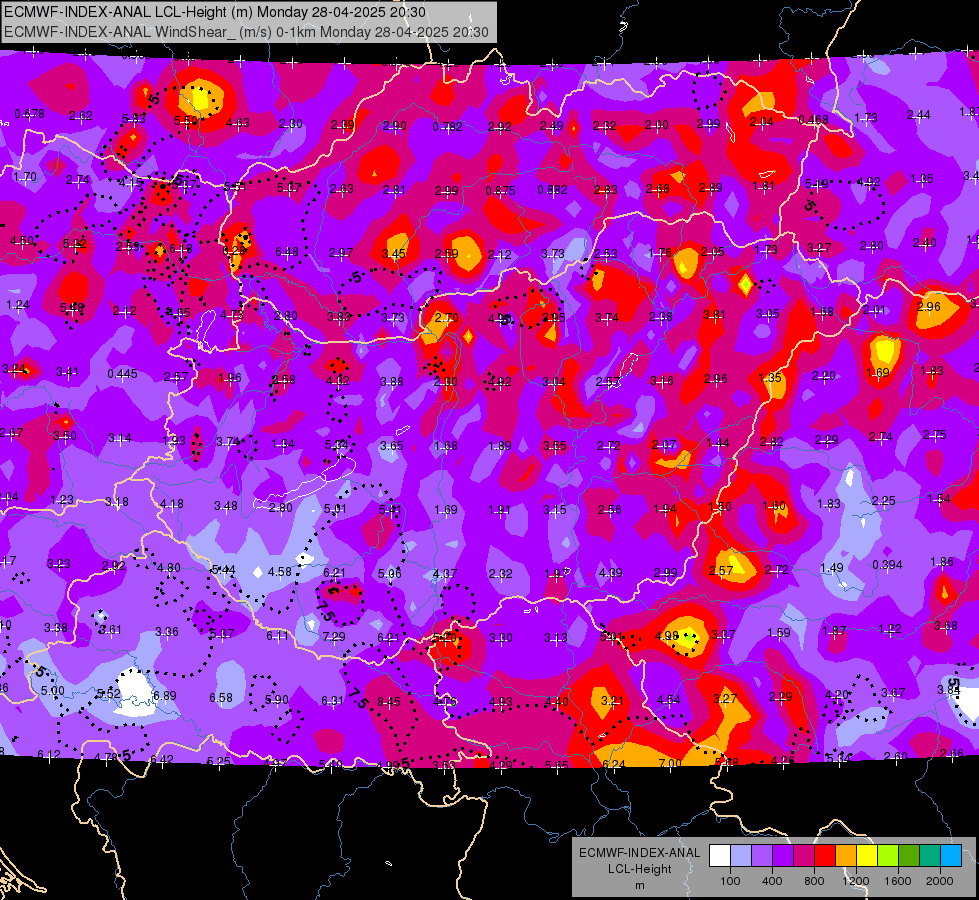Click the legend label 1600
This screenshot has height=900, width=979.
coord(898,881)
